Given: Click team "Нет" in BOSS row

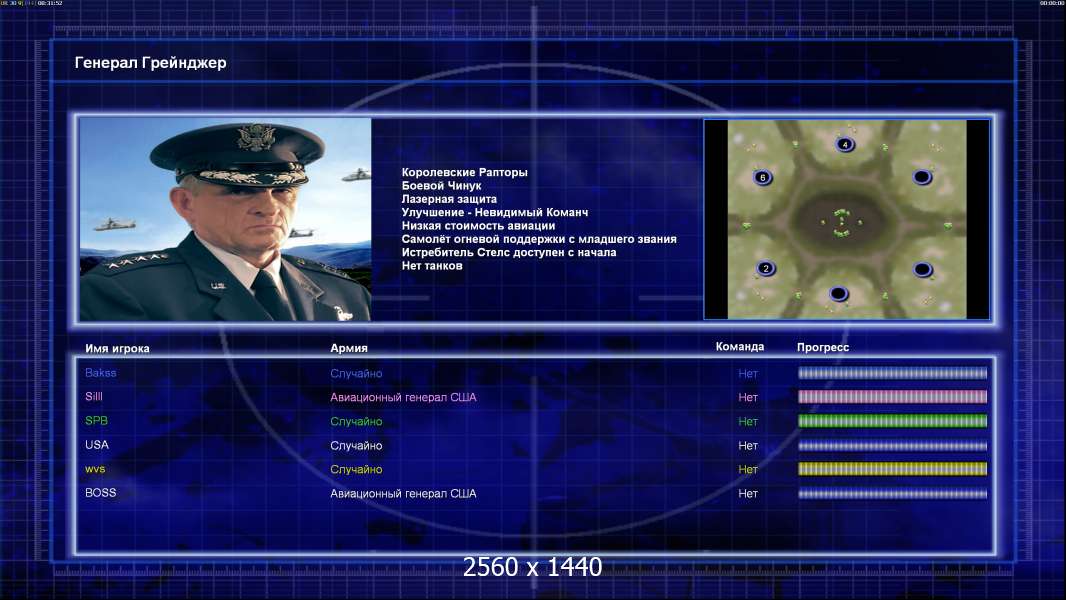Looking at the screenshot, I should tap(748, 494).
